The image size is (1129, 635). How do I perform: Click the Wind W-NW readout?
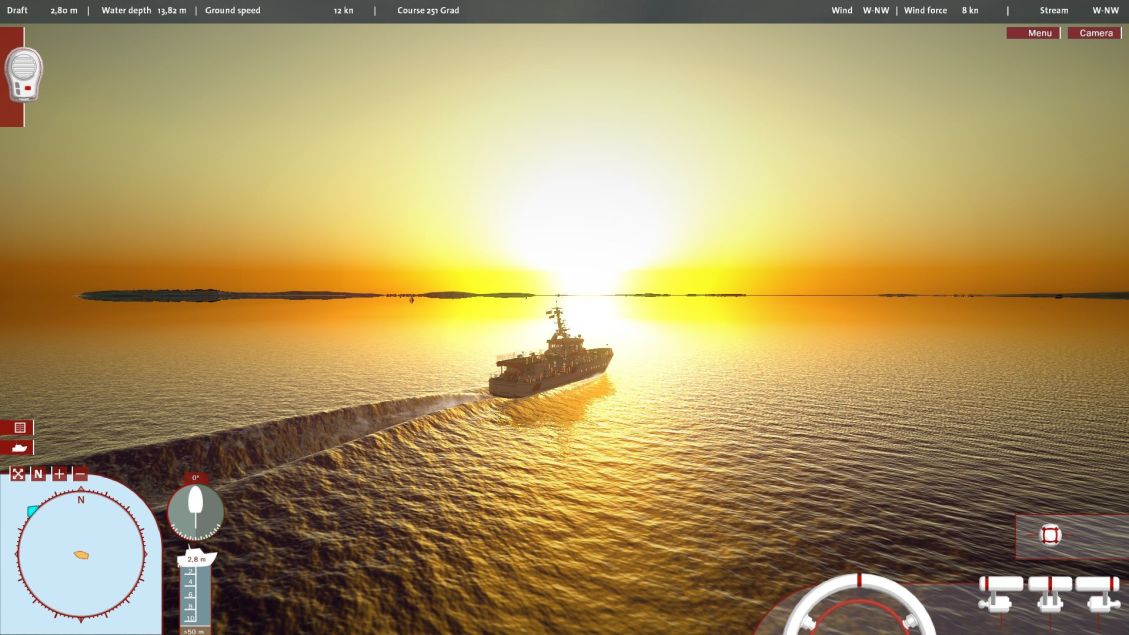860,11
